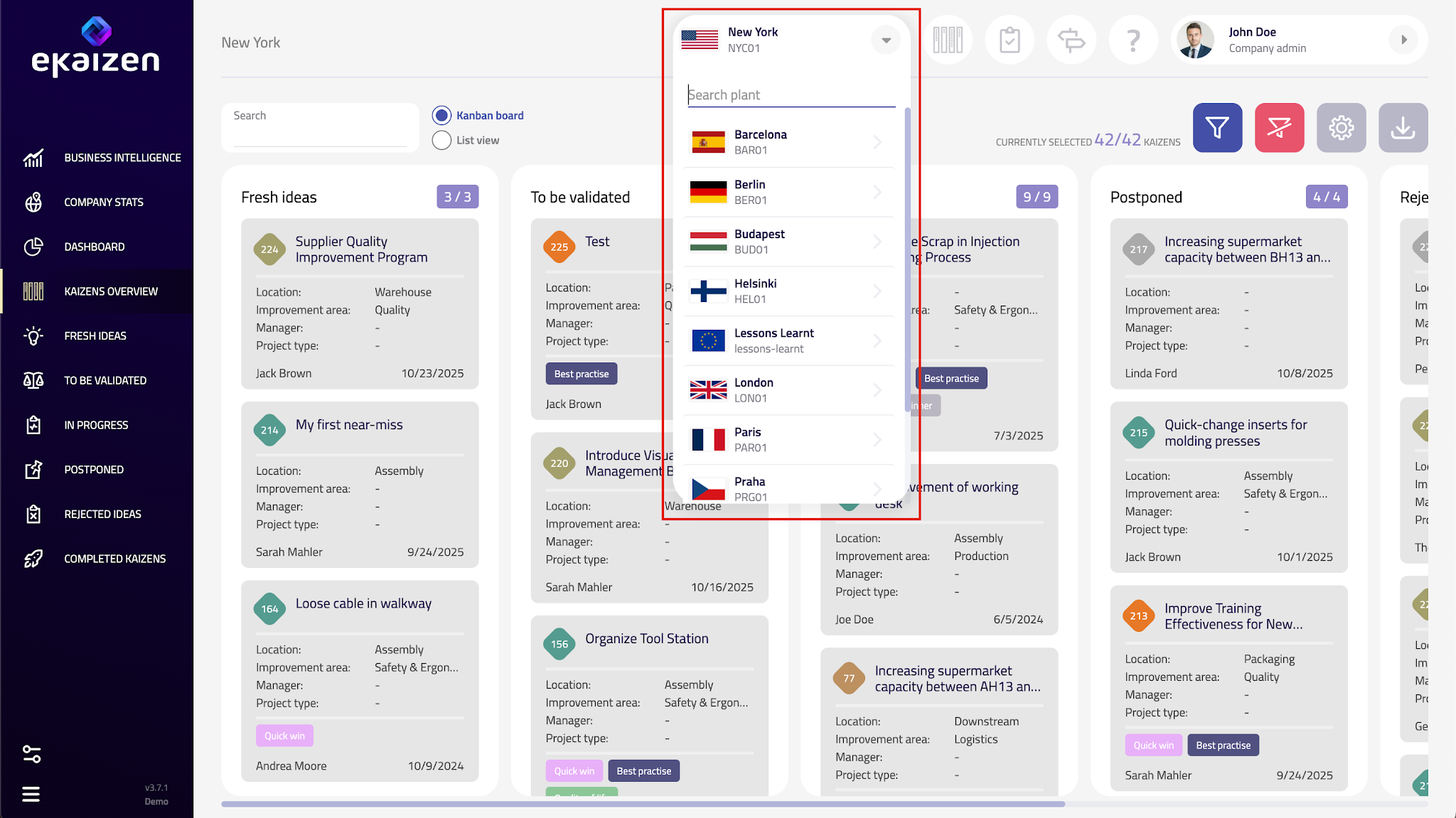Select the Kanban board radio button
1456x818 pixels.
(441, 115)
